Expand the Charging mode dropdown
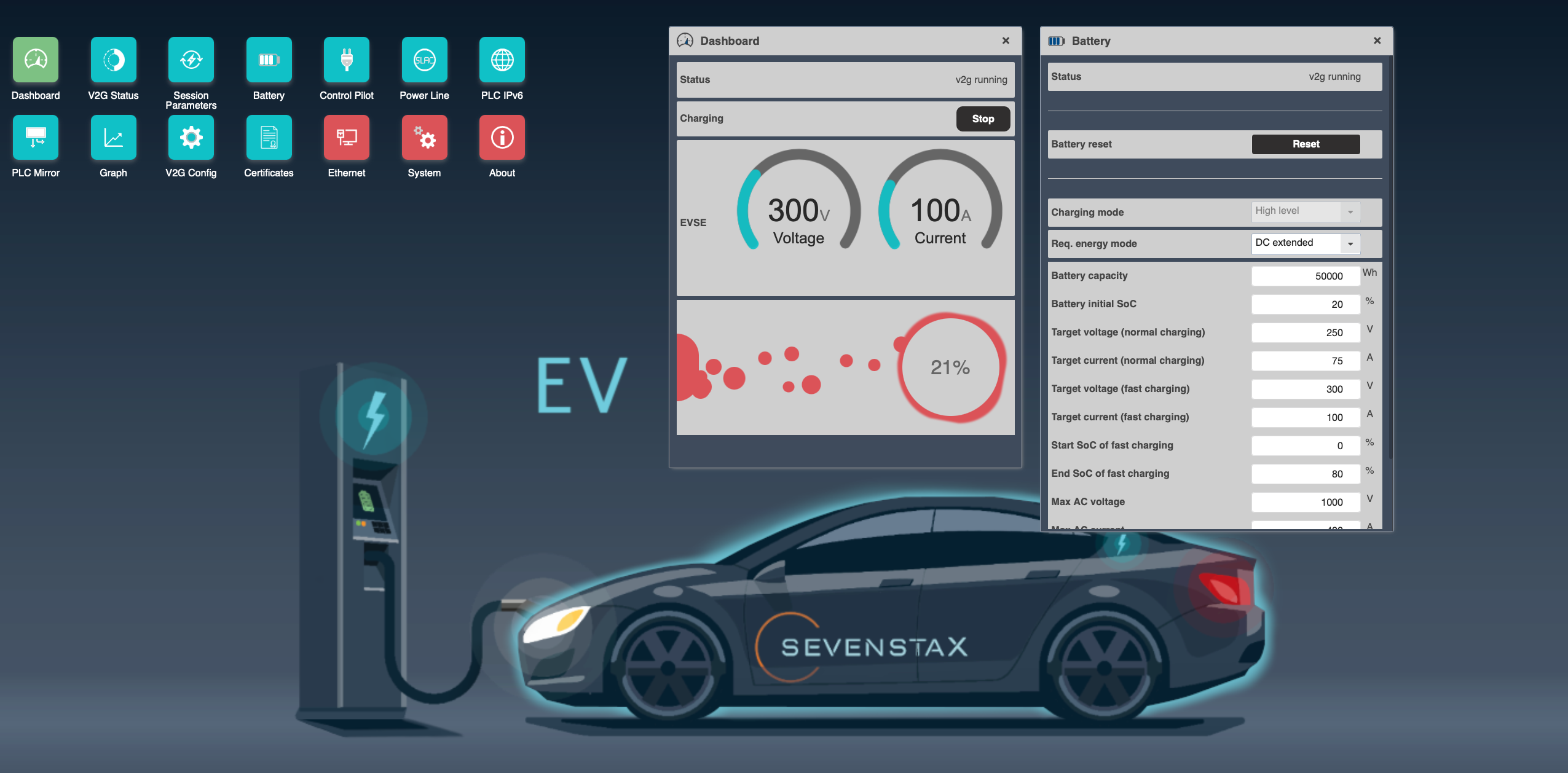1568x773 pixels. (1306, 211)
